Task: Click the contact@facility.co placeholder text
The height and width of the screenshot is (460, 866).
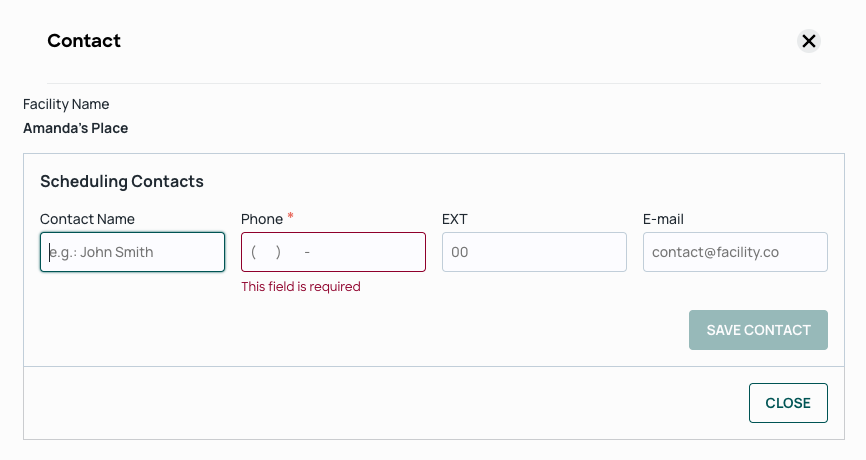Action: pos(715,252)
